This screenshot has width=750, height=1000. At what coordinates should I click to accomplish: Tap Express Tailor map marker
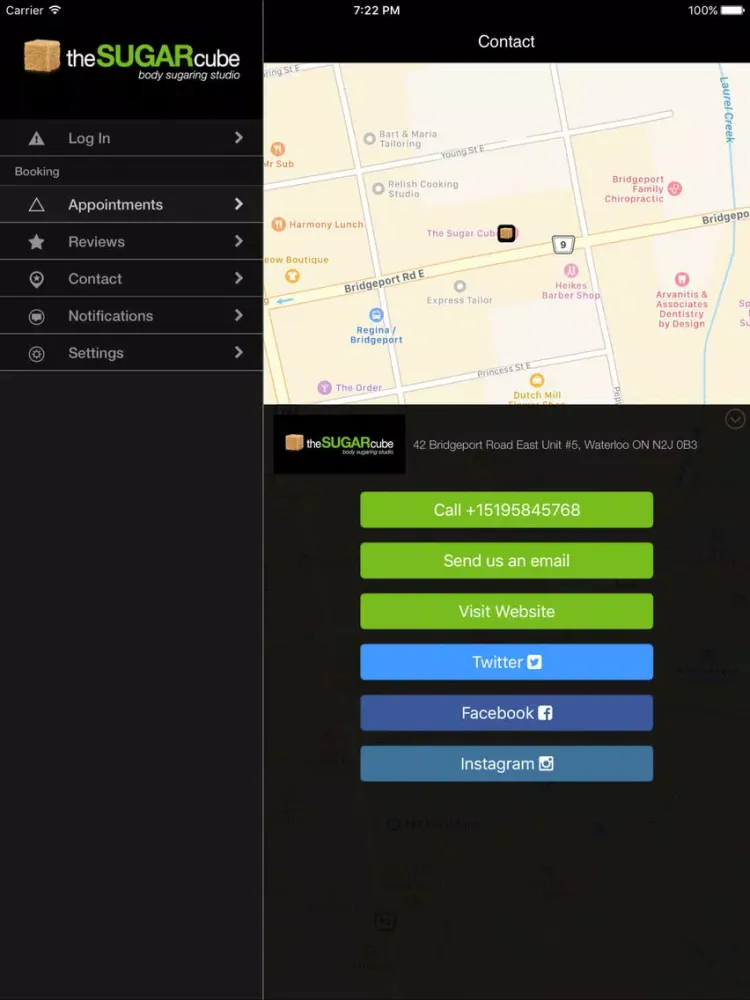pos(459,286)
